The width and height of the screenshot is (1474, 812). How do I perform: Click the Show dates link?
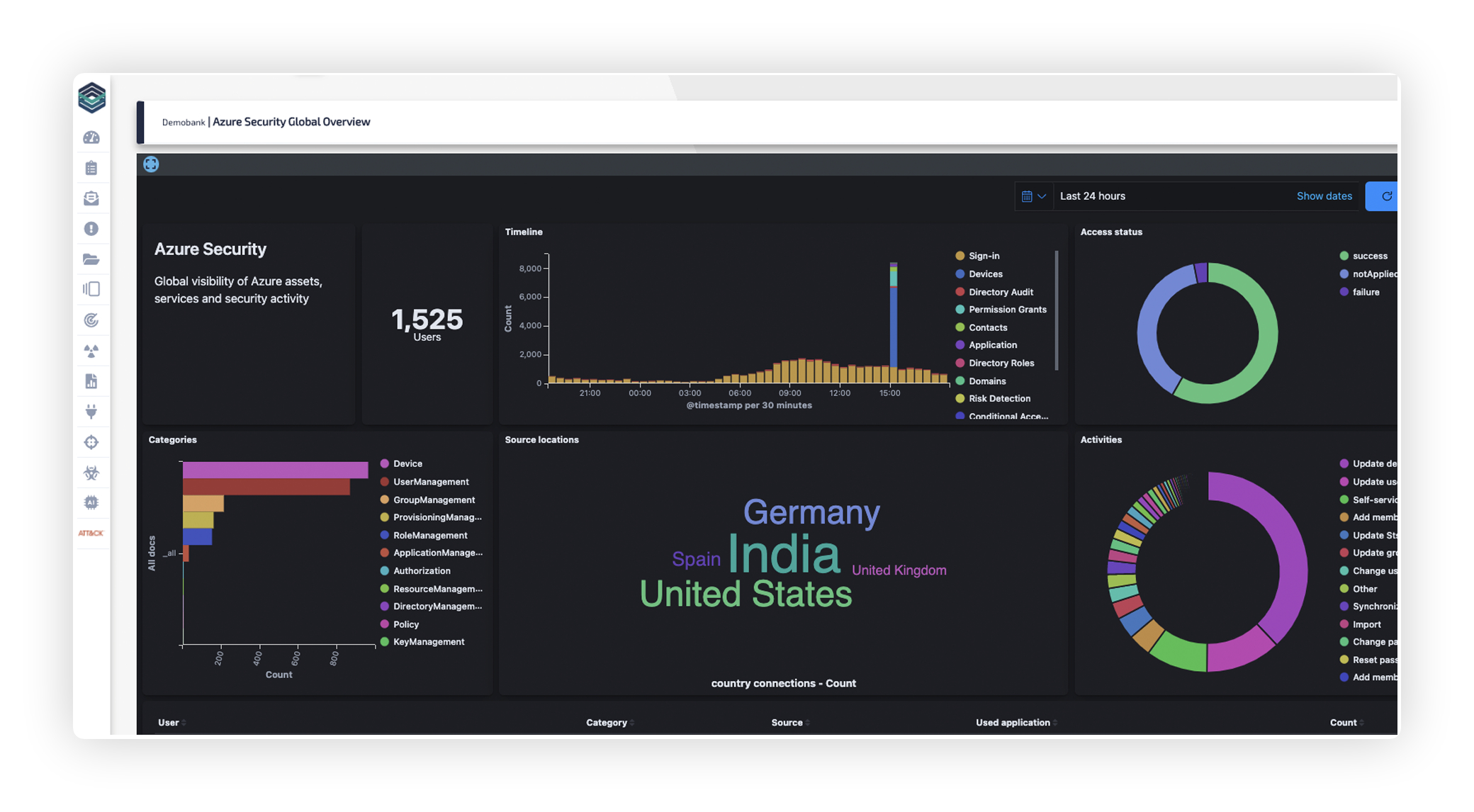coord(1324,196)
